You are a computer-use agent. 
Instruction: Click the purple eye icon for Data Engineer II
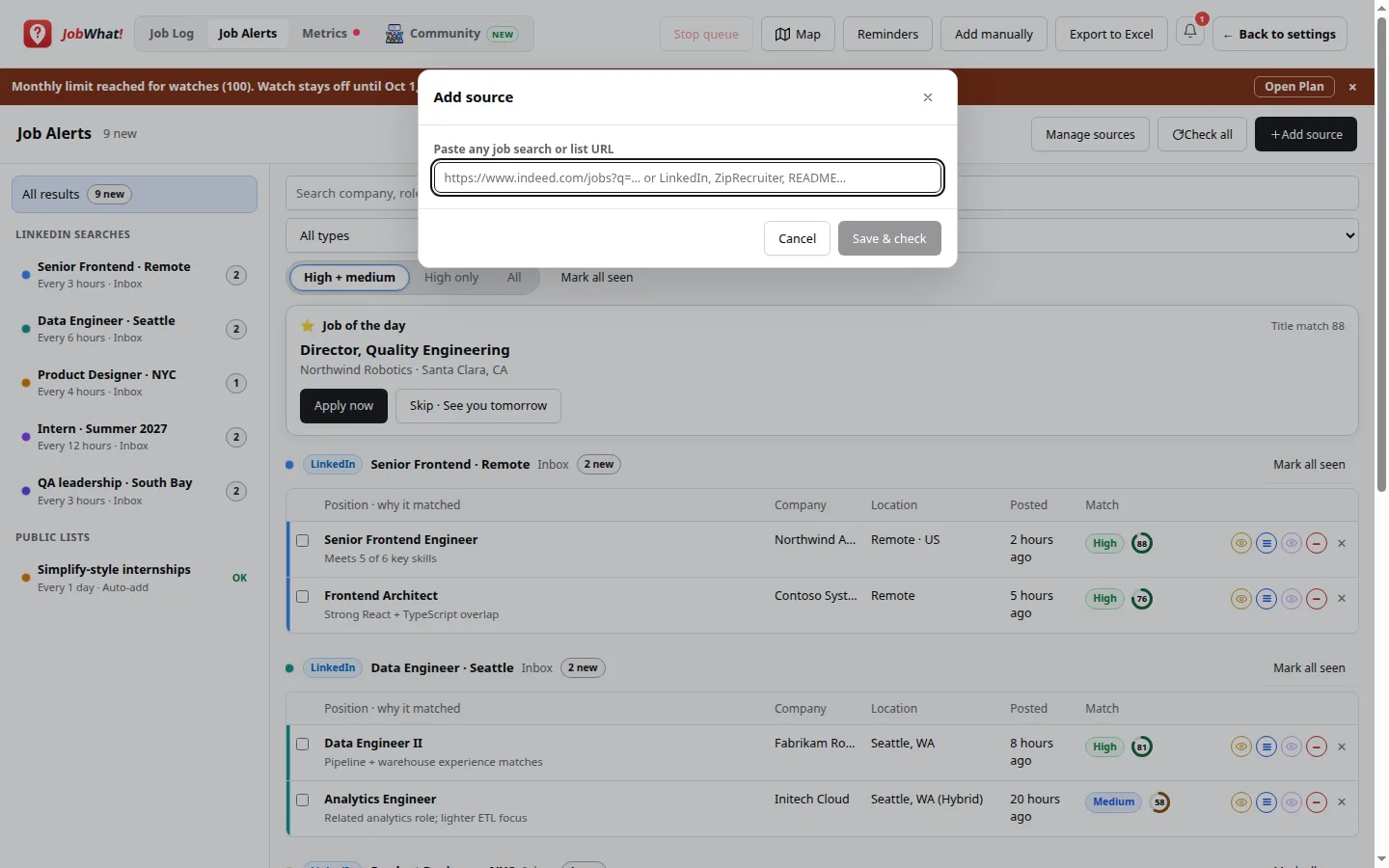(x=1292, y=746)
